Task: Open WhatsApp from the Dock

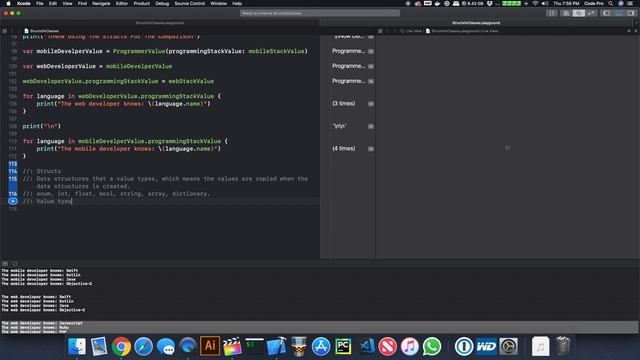Action: point(432,347)
